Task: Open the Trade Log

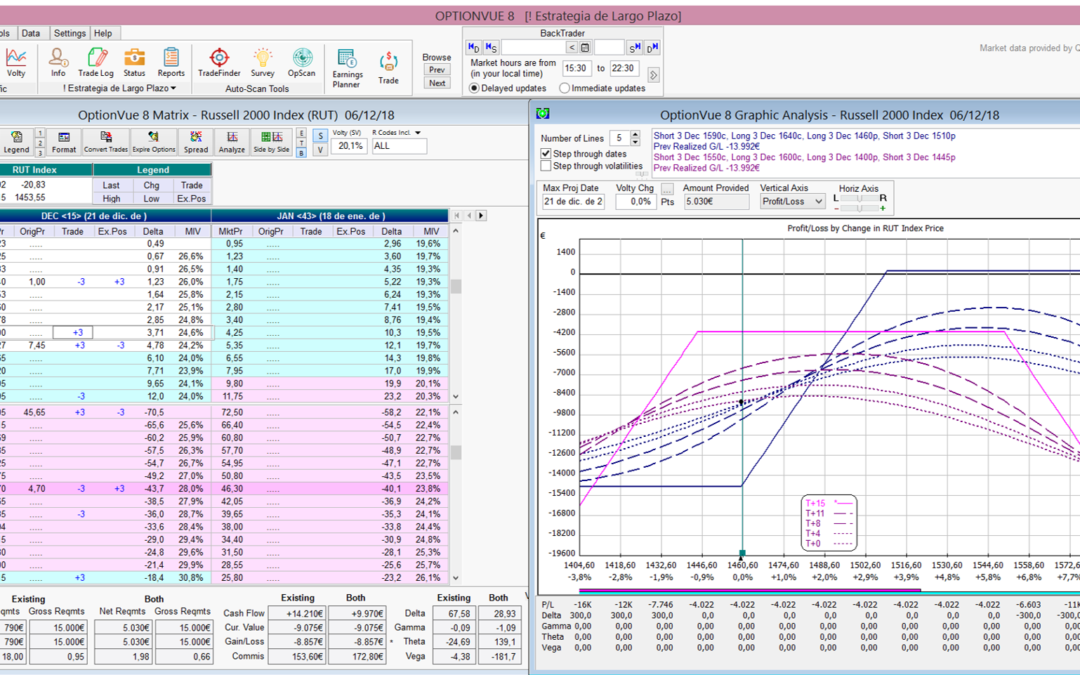Action: click(x=96, y=62)
